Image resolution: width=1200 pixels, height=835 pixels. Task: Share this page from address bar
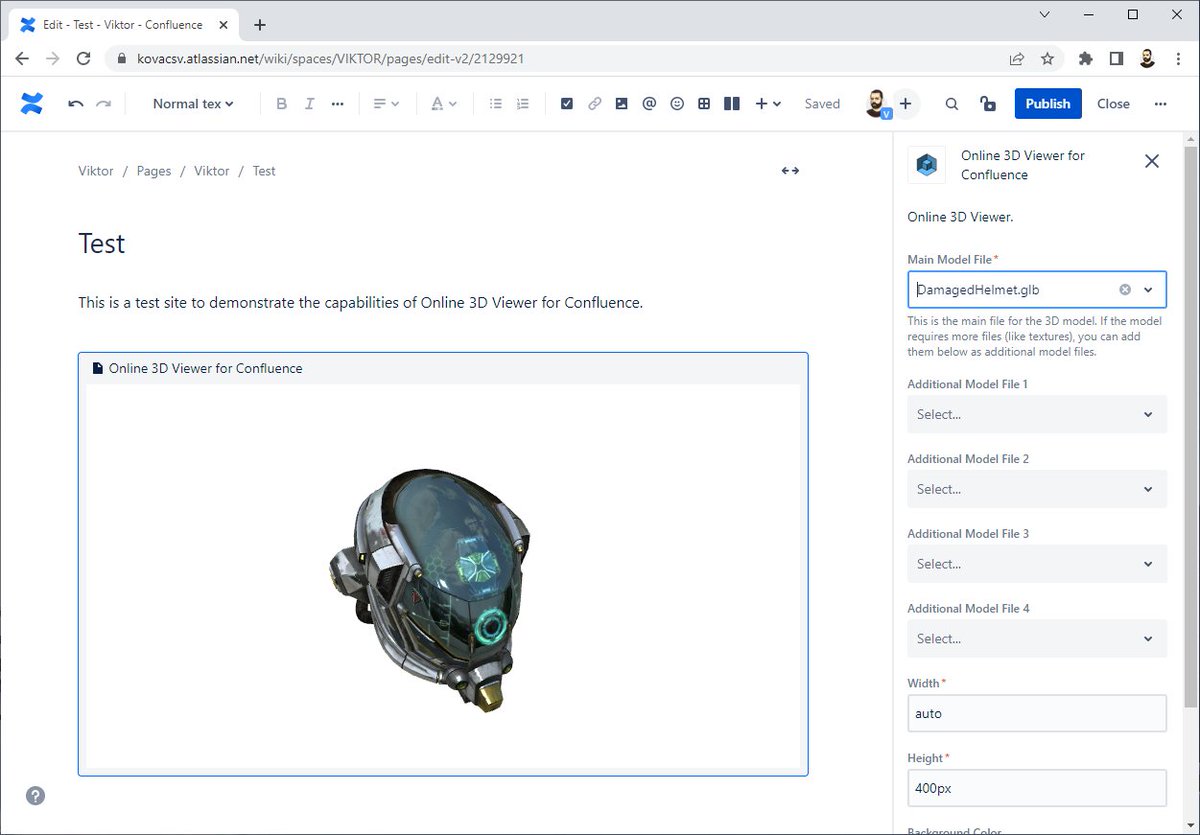1017,58
